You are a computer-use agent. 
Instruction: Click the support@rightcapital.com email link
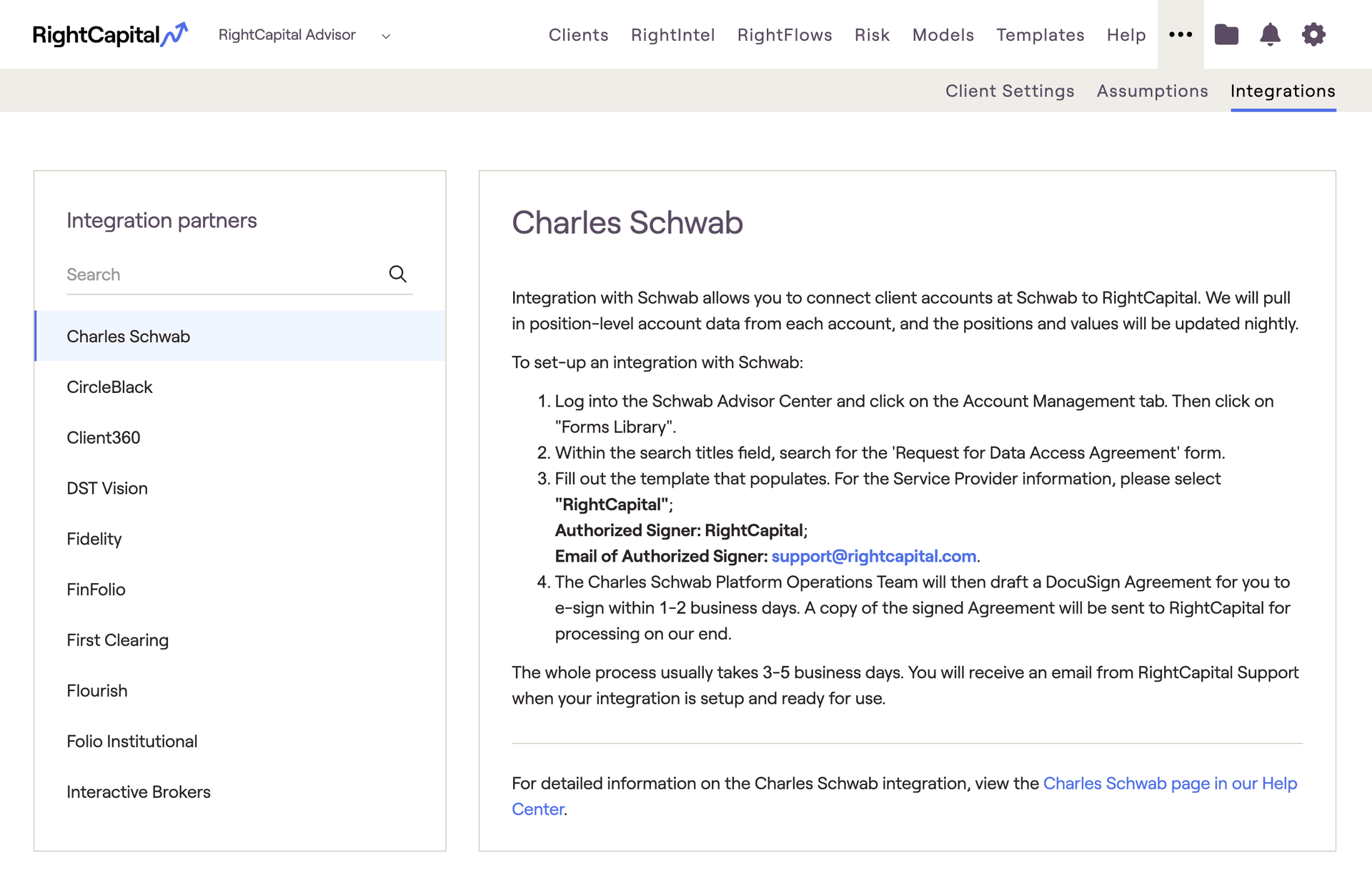[x=873, y=556]
